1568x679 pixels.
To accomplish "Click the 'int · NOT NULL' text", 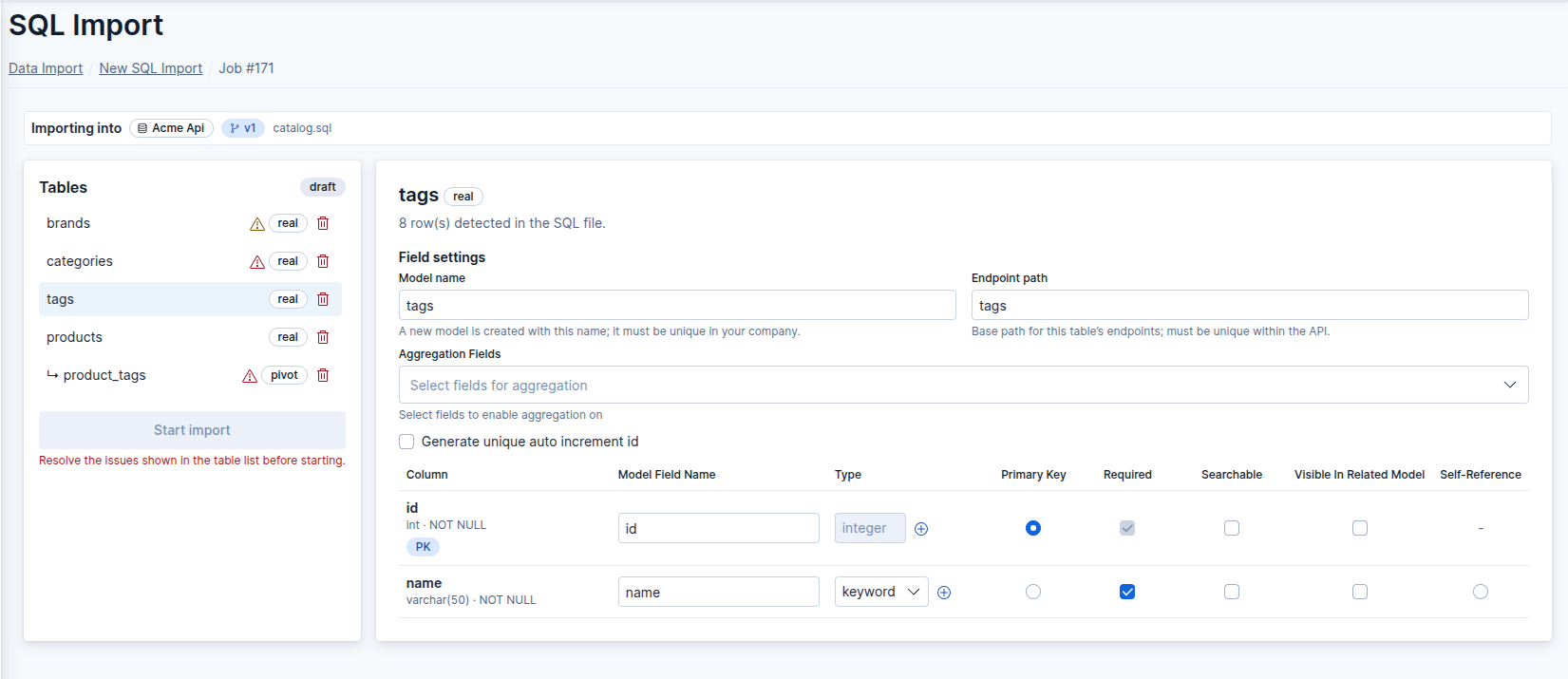I will pyautogui.click(x=446, y=525).
